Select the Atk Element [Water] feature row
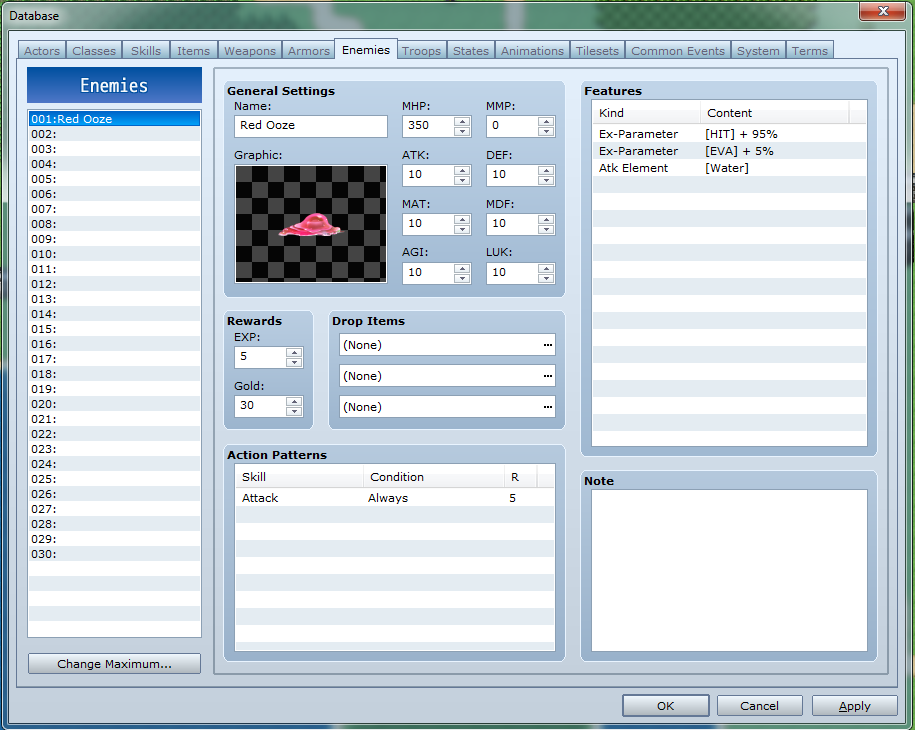Image resolution: width=915 pixels, height=730 pixels. [x=729, y=167]
